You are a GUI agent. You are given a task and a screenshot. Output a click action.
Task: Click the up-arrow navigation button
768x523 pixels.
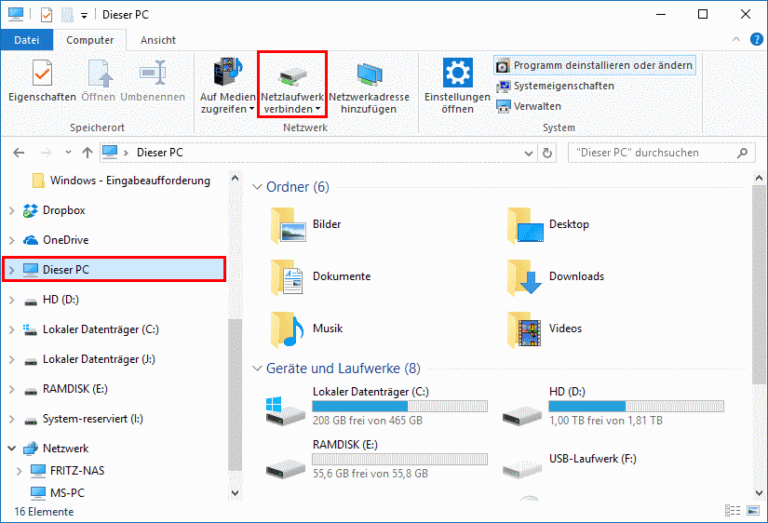(x=88, y=153)
